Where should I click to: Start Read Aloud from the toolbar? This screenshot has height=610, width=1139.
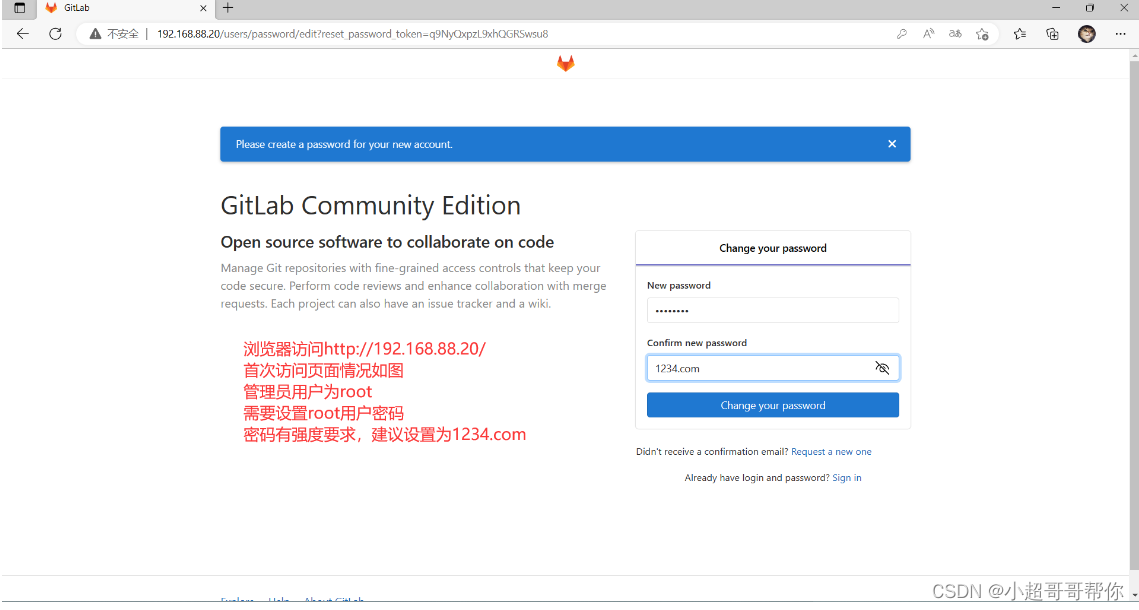[928, 33]
